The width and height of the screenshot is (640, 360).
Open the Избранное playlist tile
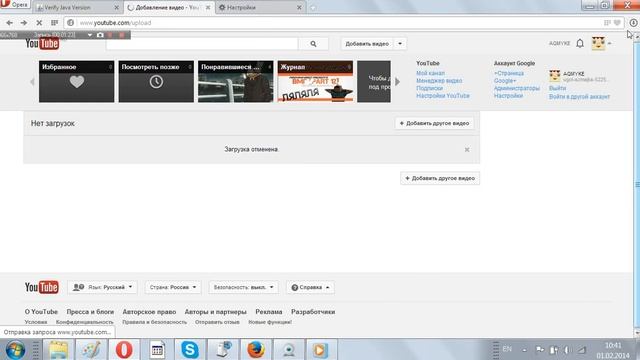77,82
